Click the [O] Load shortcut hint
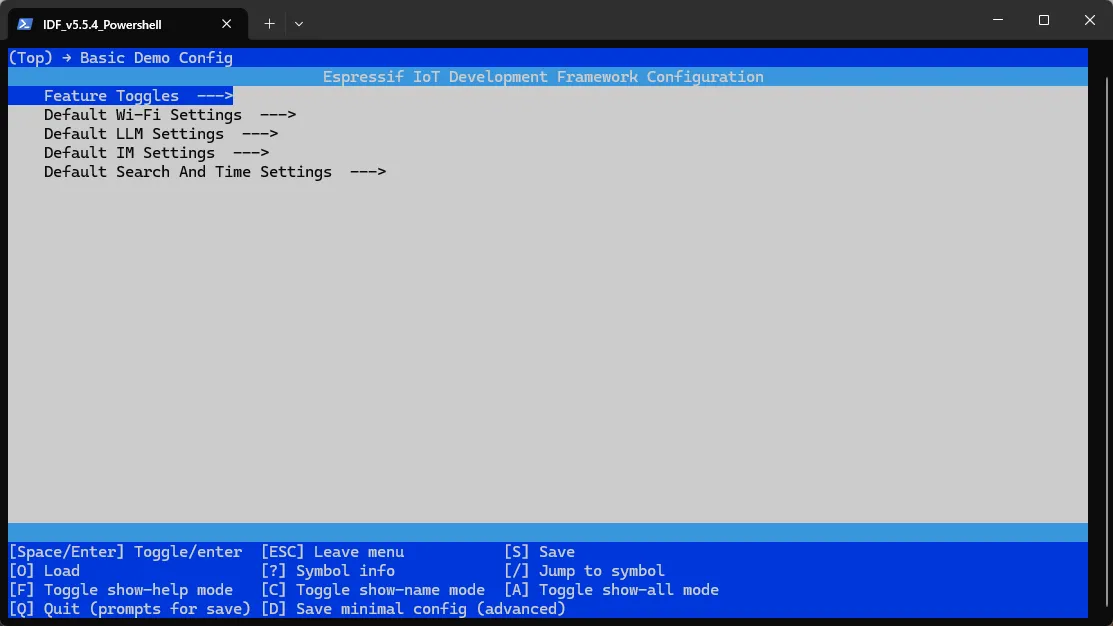 tap(44, 571)
